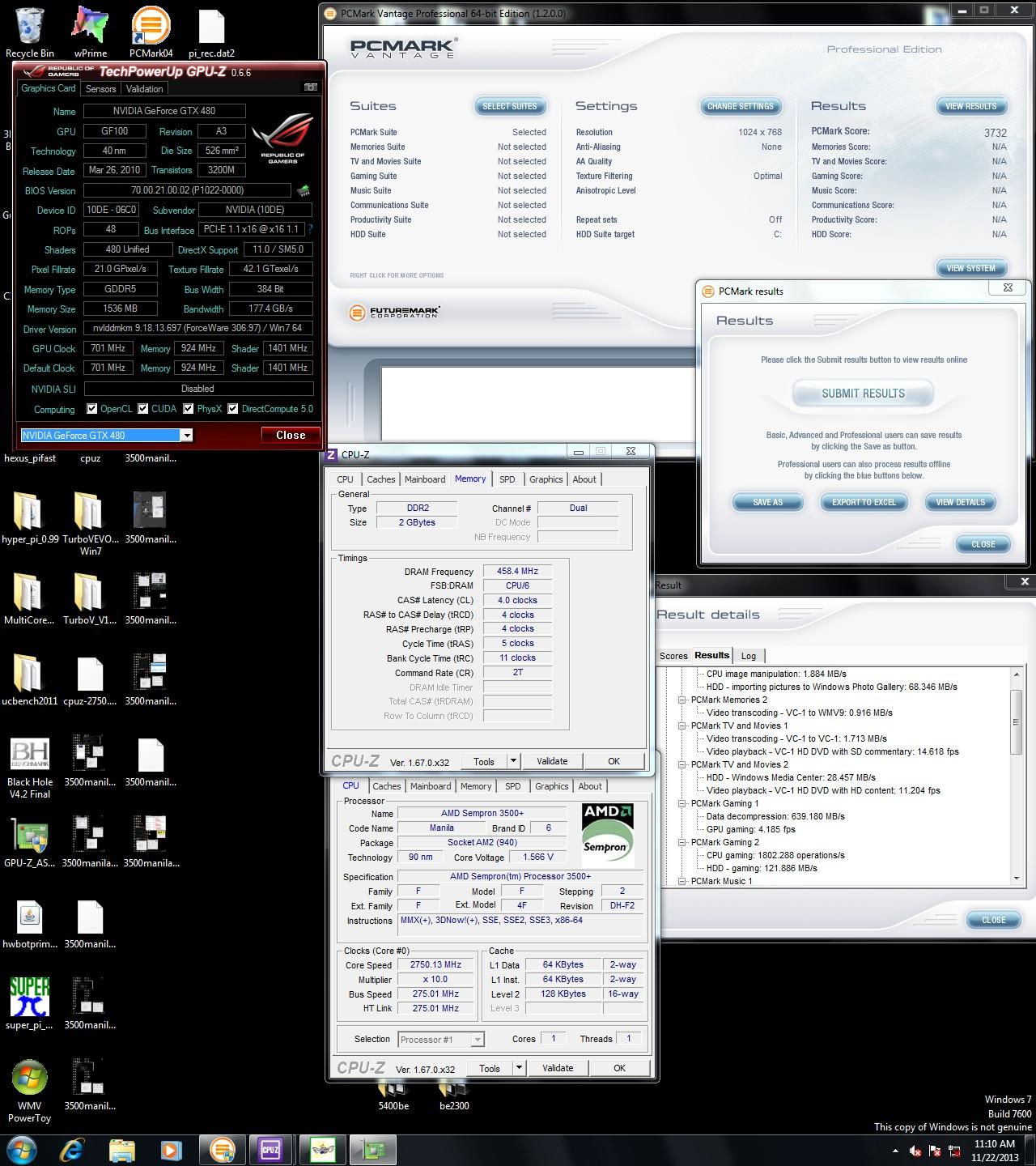Open the GPU selection dropdown in GPU-Z
The height and width of the screenshot is (1166, 1036).
click(187, 436)
